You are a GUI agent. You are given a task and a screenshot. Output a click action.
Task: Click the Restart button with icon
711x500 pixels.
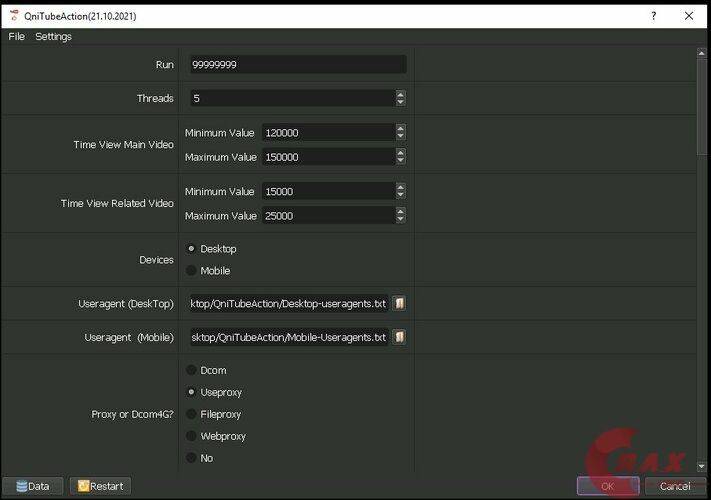[100, 486]
